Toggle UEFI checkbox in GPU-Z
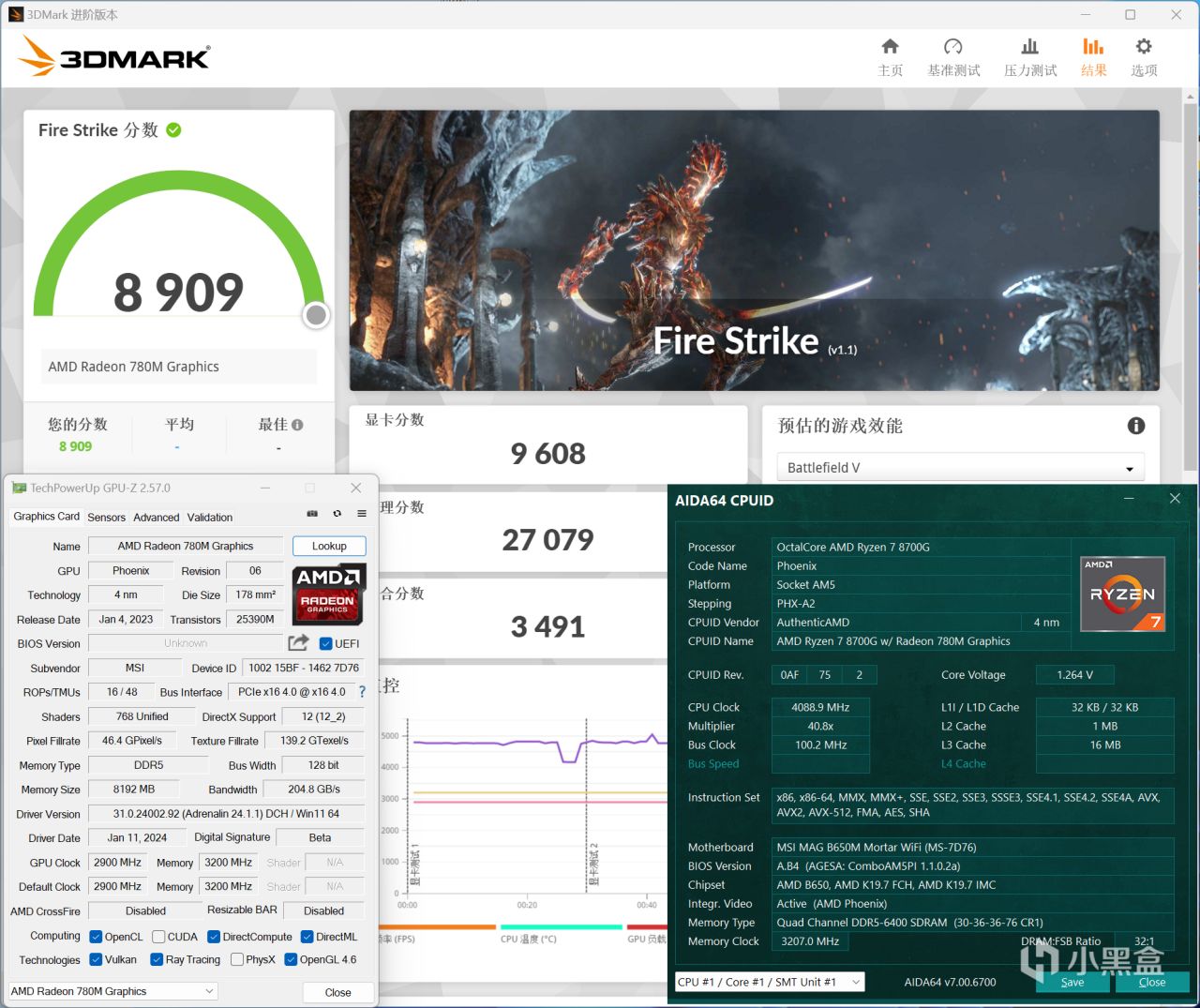The height and width of the screenshot is (1008, 1200). coord(325,643)
